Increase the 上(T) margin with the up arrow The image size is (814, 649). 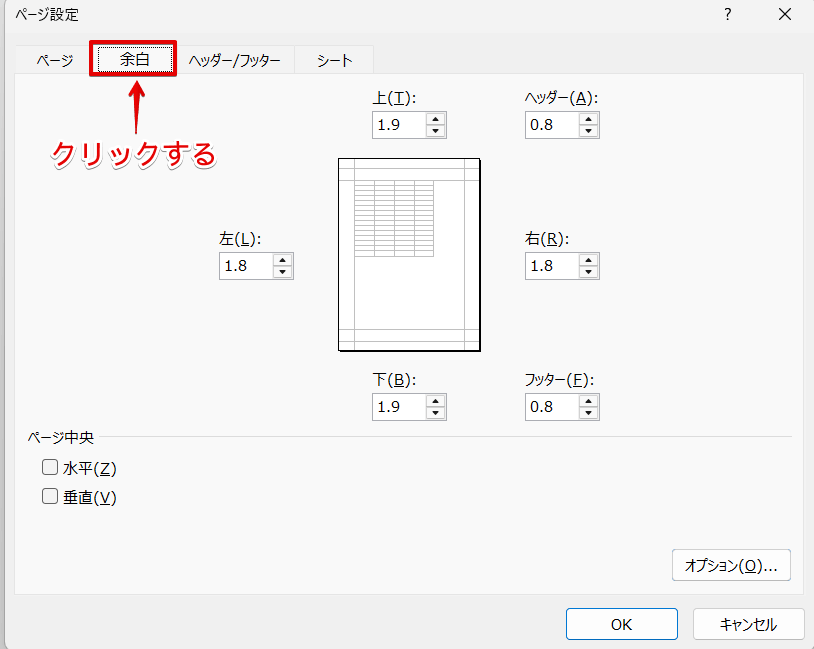pyautogui.click(x=437, y=119)
